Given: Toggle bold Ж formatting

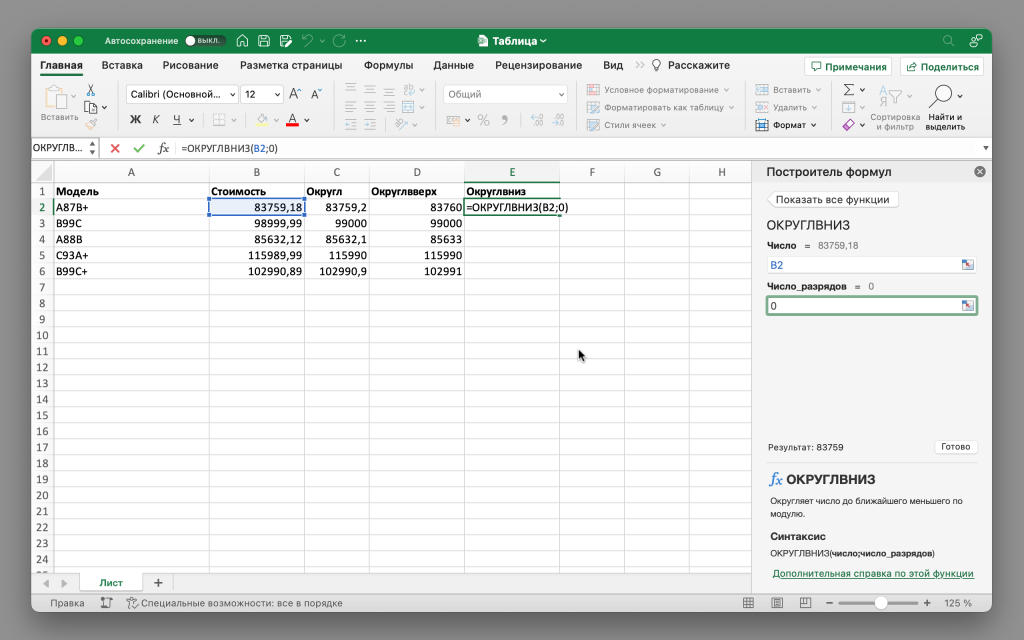Looking at the screenshot, I should coord(135,120).
